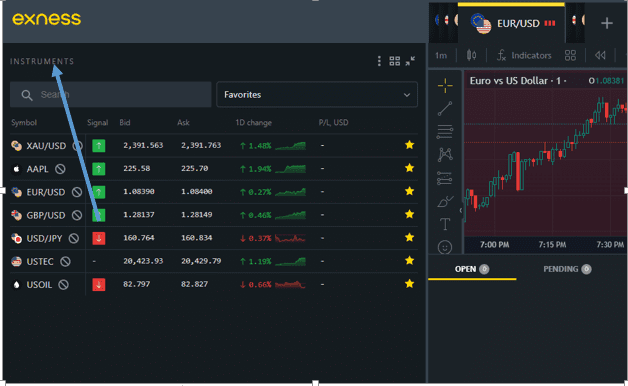The width and height of the screenshot is (628, 386).
Task: Sort by the P/L, USD column header
Action: (x=333, y=123)
